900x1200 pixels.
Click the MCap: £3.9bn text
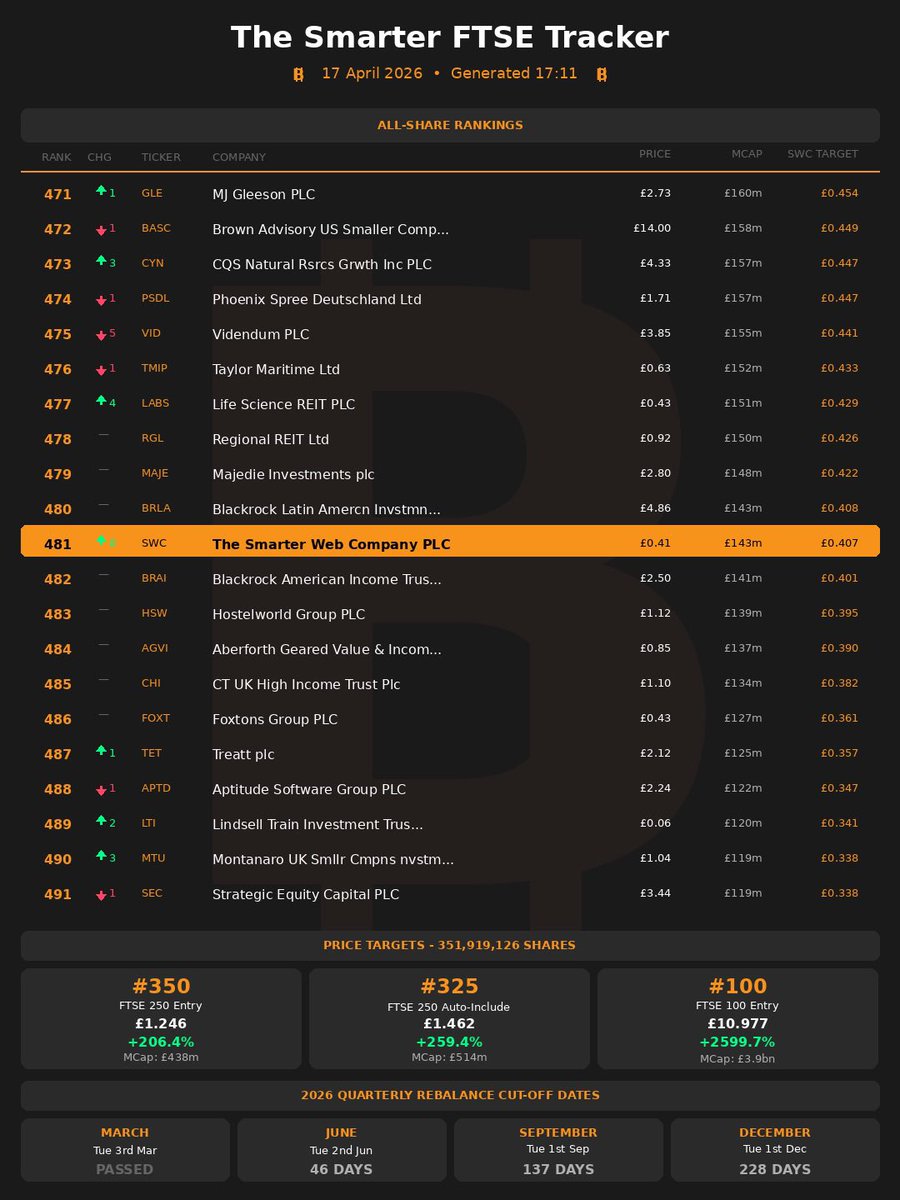pos(738,1059)
